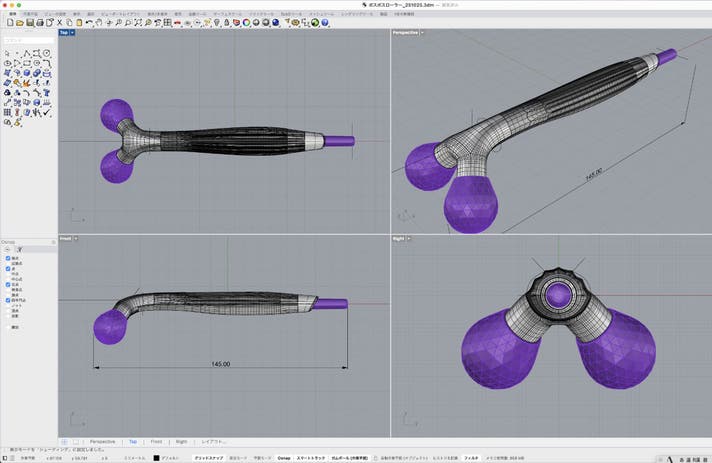Screen dimensions: 712x463
Task: Open the Perspective viewport dropdown arrow
Action: click(x=423, y=33)
